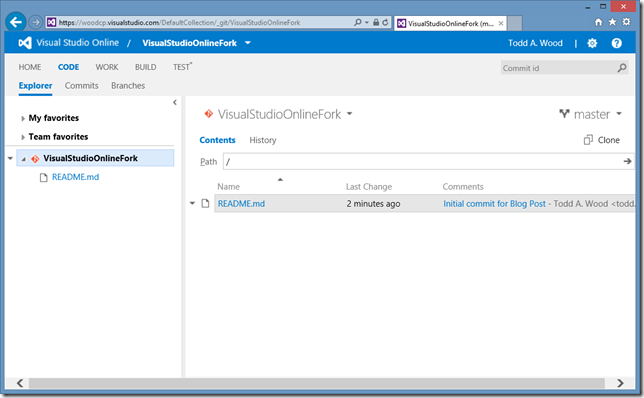Open the BUILD hub
This screenshot has width=644, height=398.
point(145,67)
